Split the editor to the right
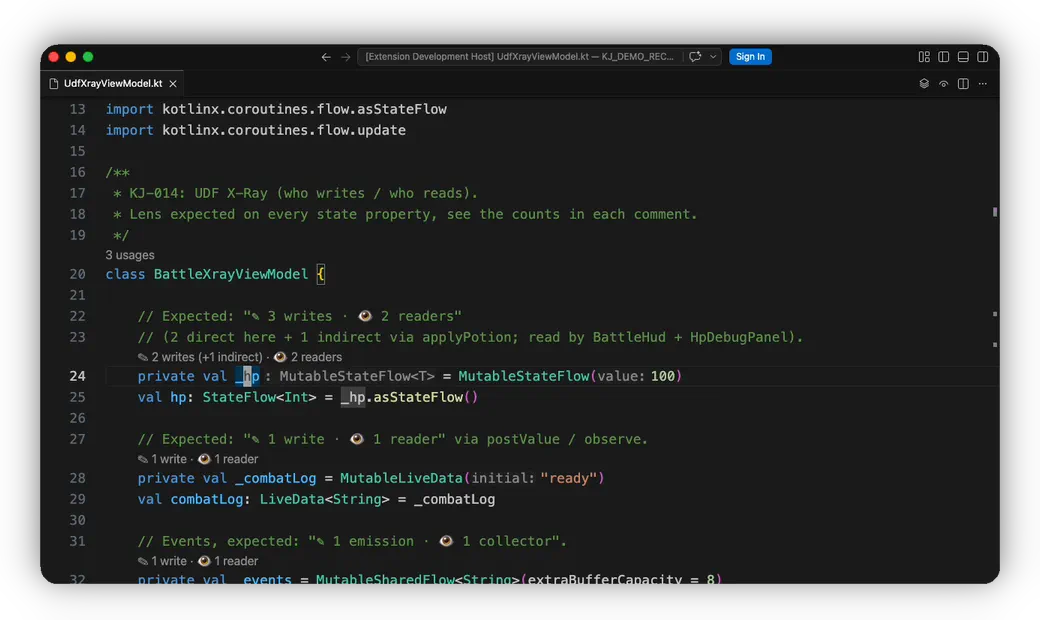The height and width of the screenshot is (620, 1040). click(x=963, y=84)
